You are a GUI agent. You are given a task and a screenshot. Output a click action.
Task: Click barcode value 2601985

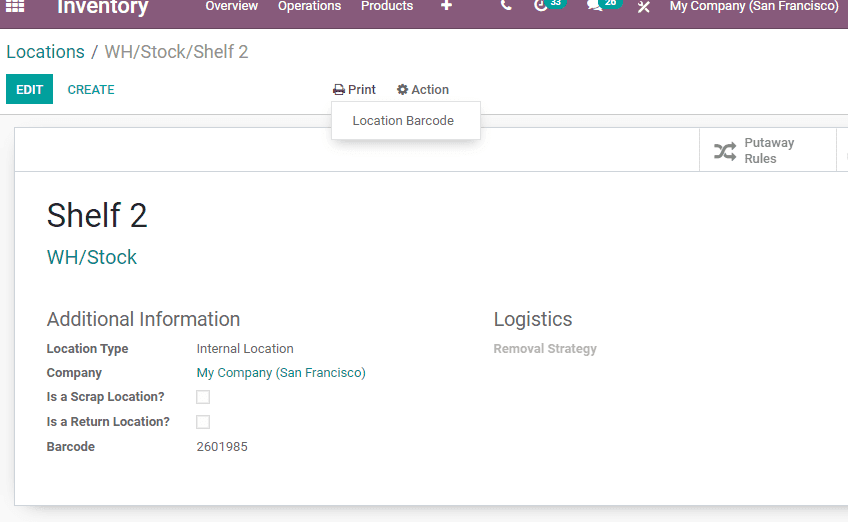coord(222,447)
